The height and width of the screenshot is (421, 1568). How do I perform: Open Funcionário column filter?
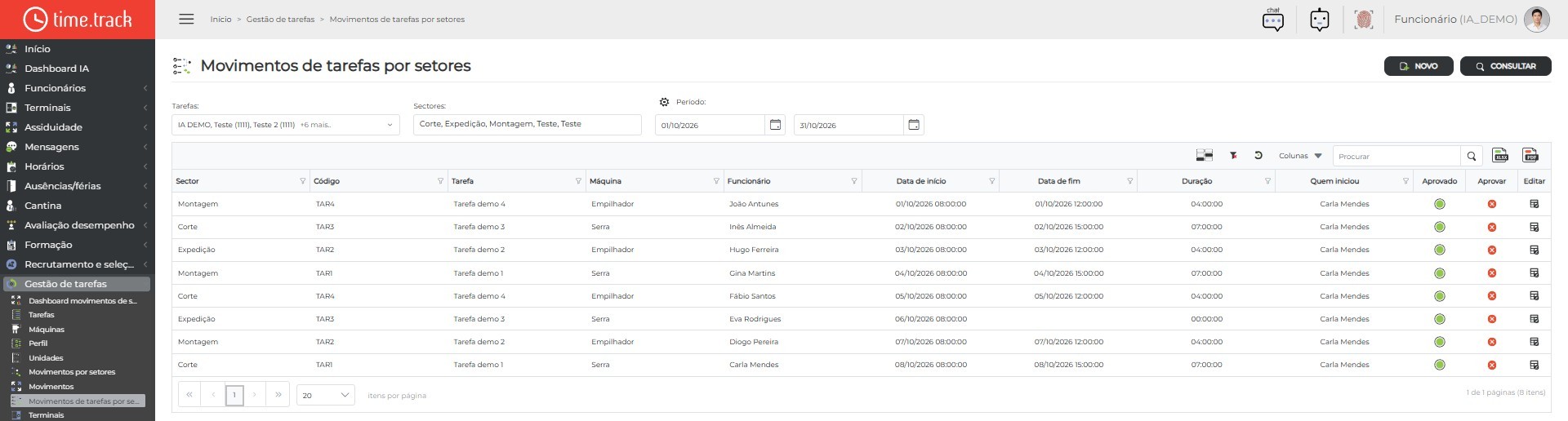tap(854, 181)
